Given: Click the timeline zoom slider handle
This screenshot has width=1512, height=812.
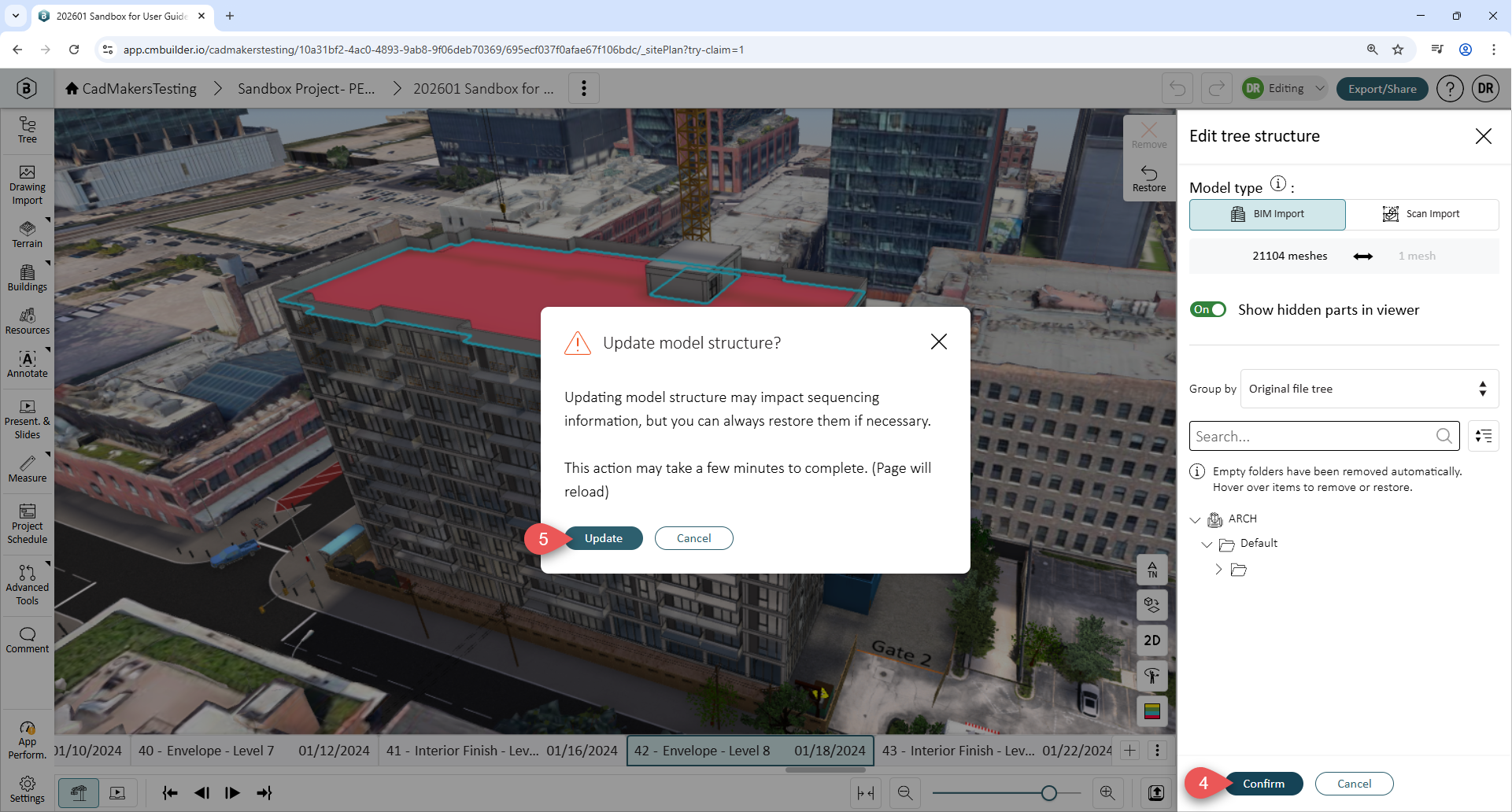Looking at the screenshot, I should [1048, 793].
